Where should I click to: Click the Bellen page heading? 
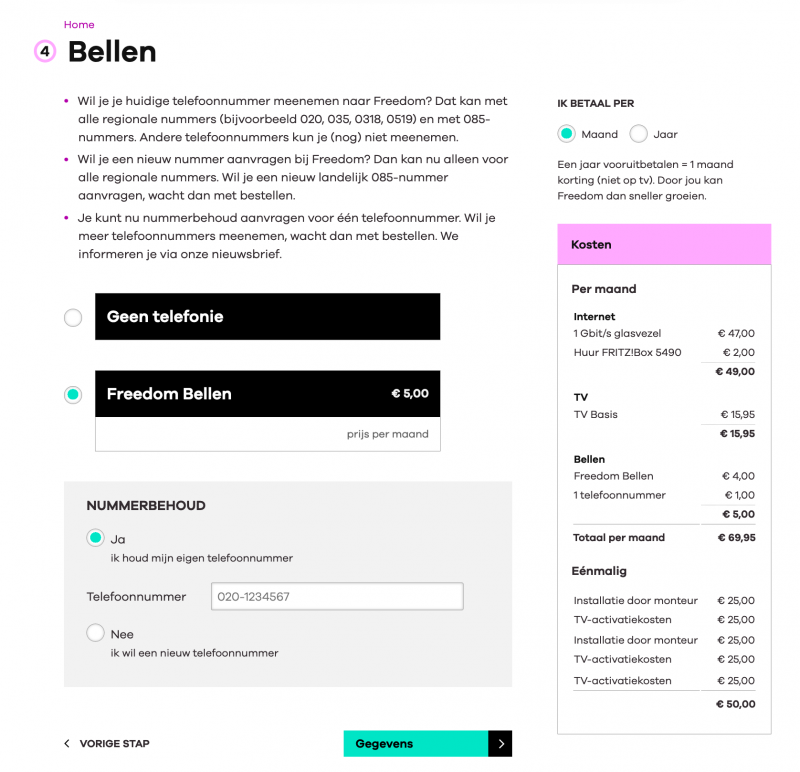(112, 52)
